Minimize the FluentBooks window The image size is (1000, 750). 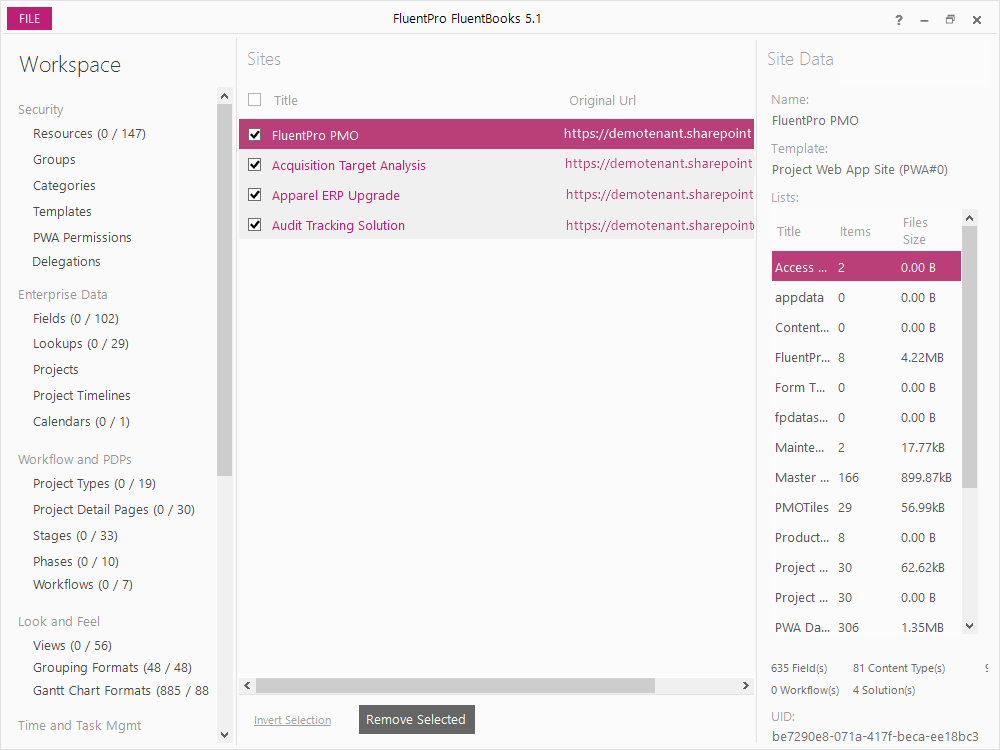click(924, 20)
